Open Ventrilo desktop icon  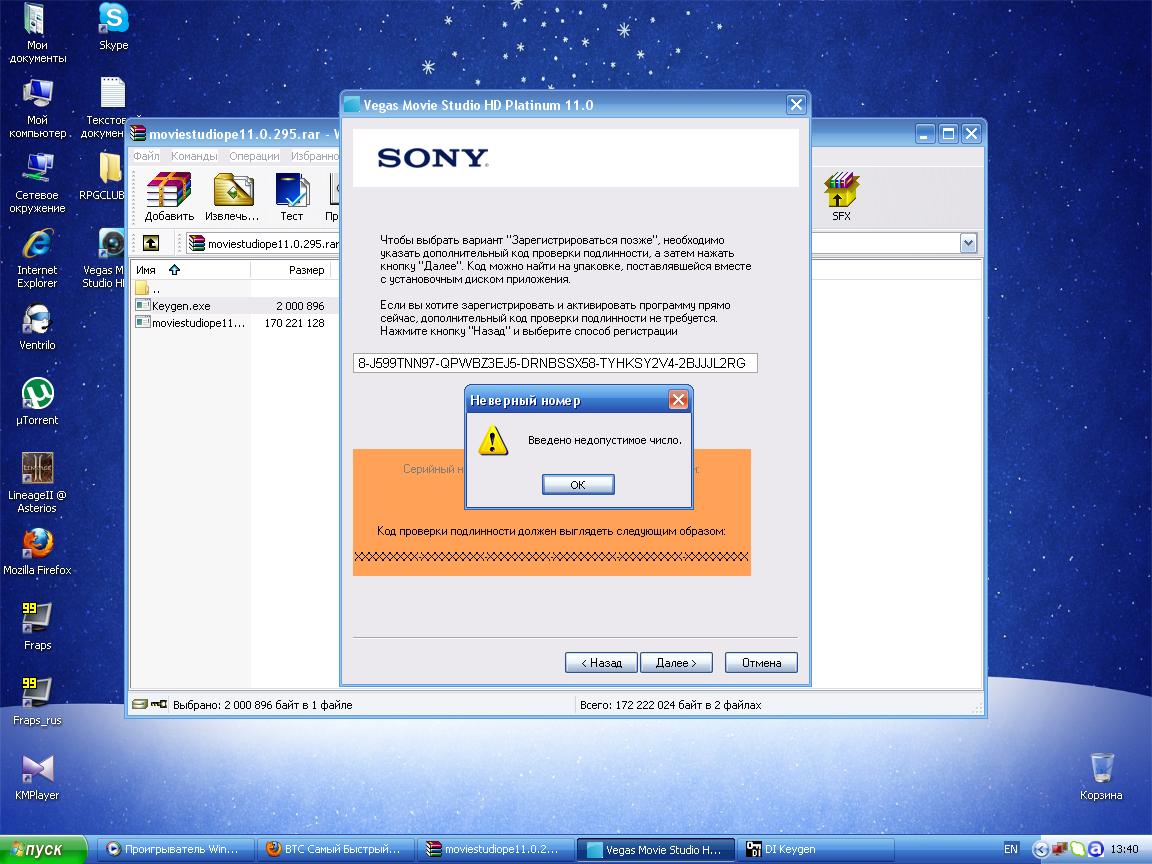pos(37,328)
